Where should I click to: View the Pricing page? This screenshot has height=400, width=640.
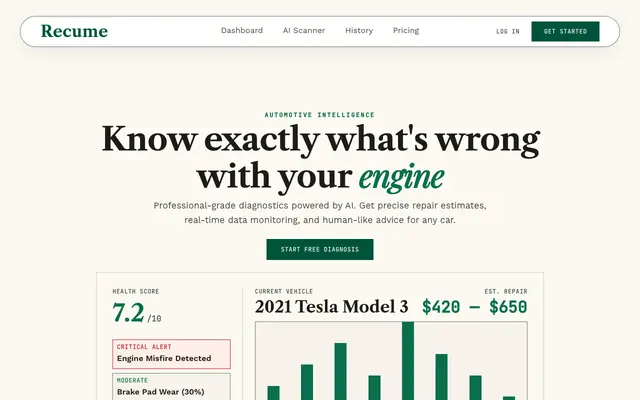(406, 31)
